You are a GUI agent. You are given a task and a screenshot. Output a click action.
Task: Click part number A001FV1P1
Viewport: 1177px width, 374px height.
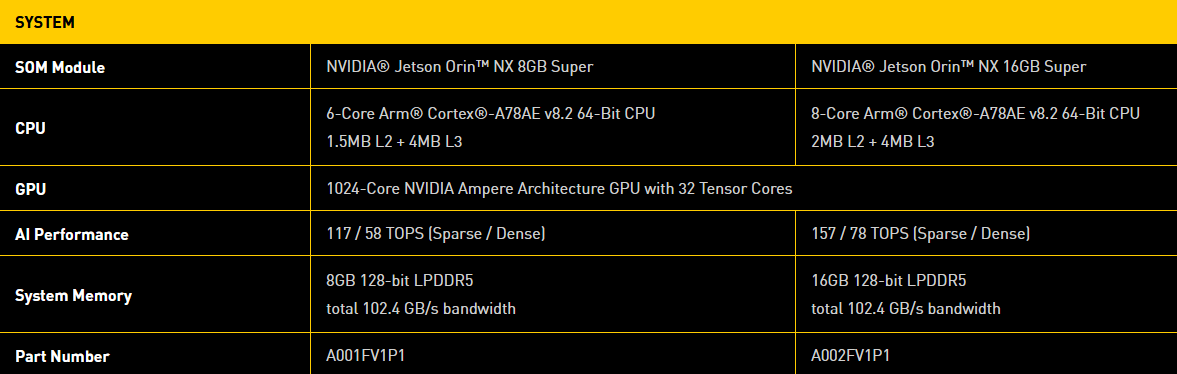[366, 355]
